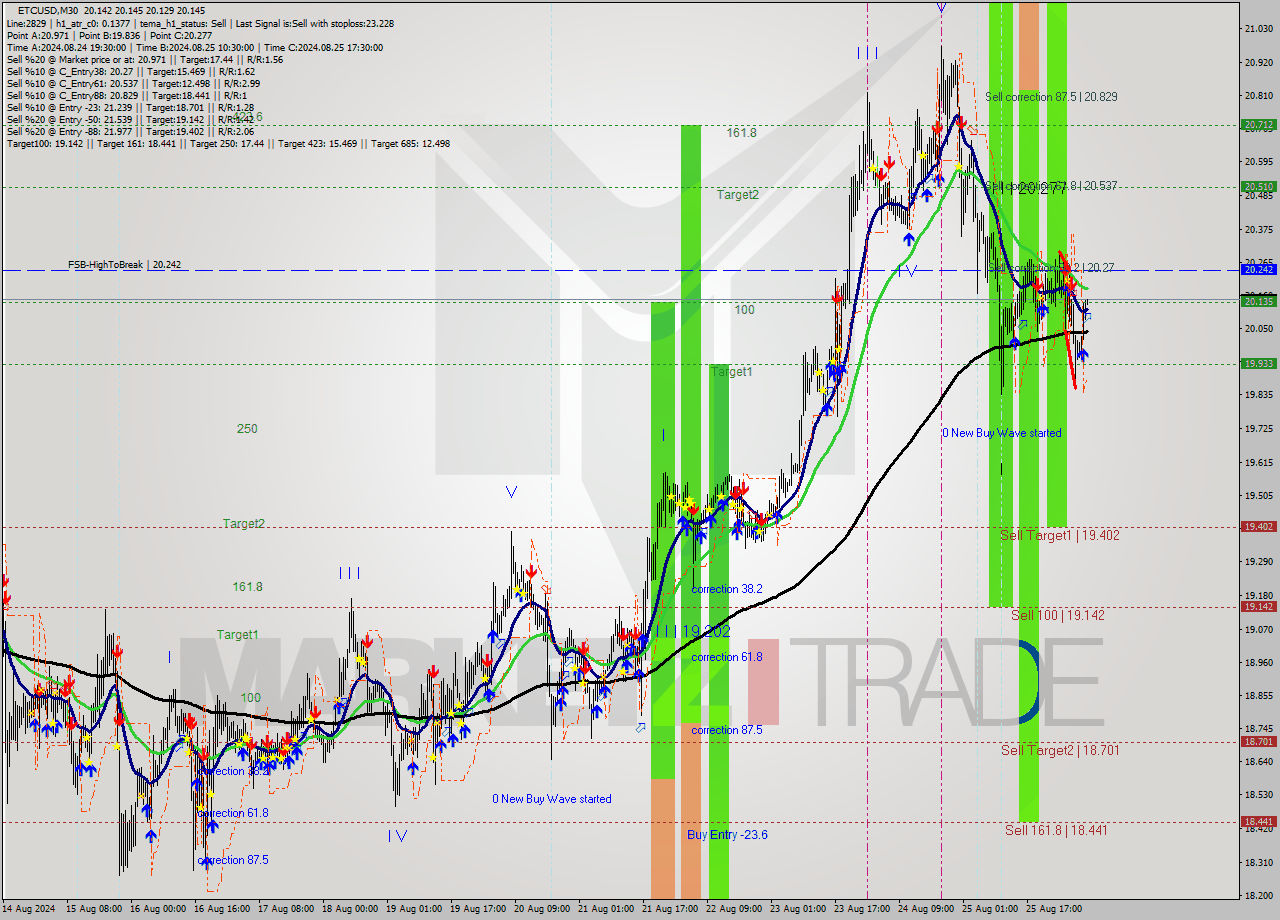Select the Sell Target2 | 18.701 label
The image size is (1280, 920).
1060,750
